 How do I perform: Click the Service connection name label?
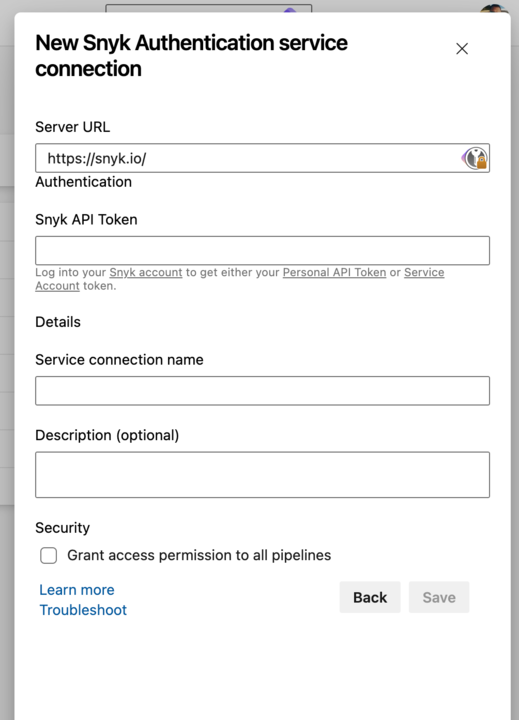tap(119, 360)
